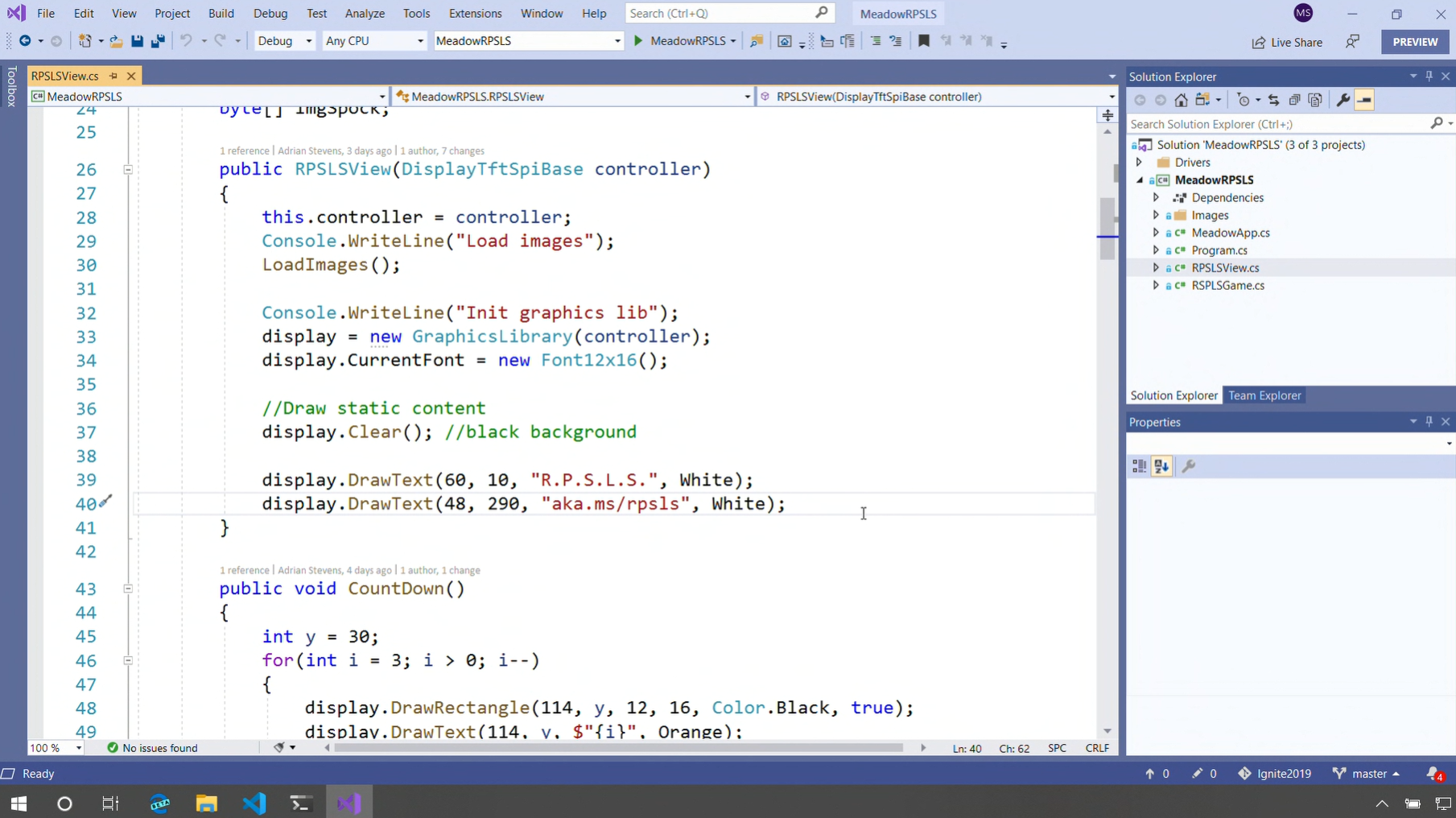This screenshot has width=1456, height=818.
Task: Collapse the CountDown method outline
Action: point(128,589)
